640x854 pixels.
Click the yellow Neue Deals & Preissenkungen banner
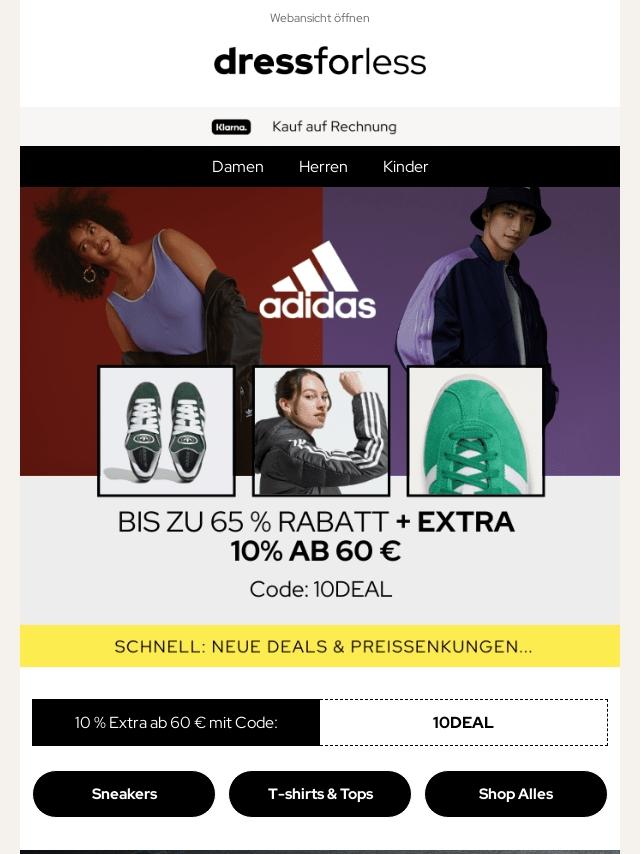point(320,646)
